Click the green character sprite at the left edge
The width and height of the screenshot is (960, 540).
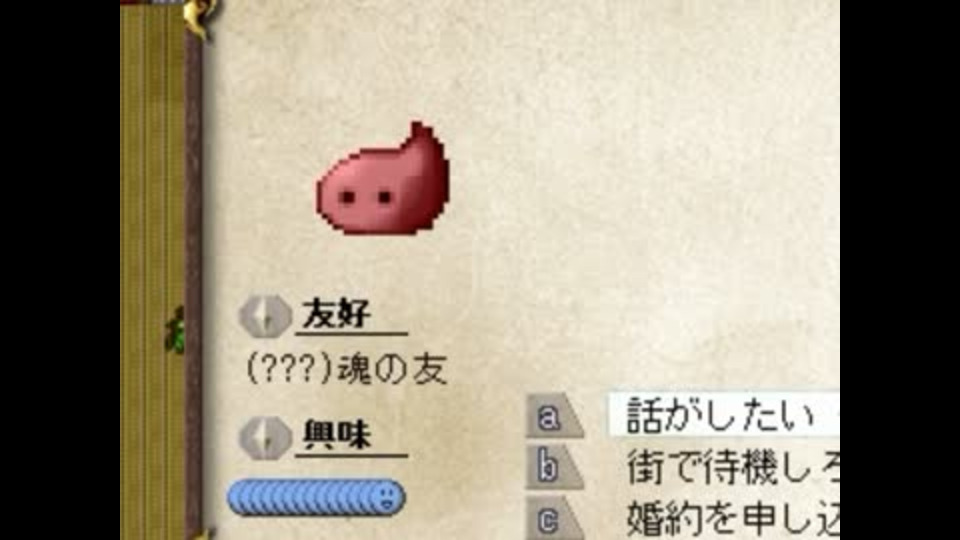click(176, 331)
